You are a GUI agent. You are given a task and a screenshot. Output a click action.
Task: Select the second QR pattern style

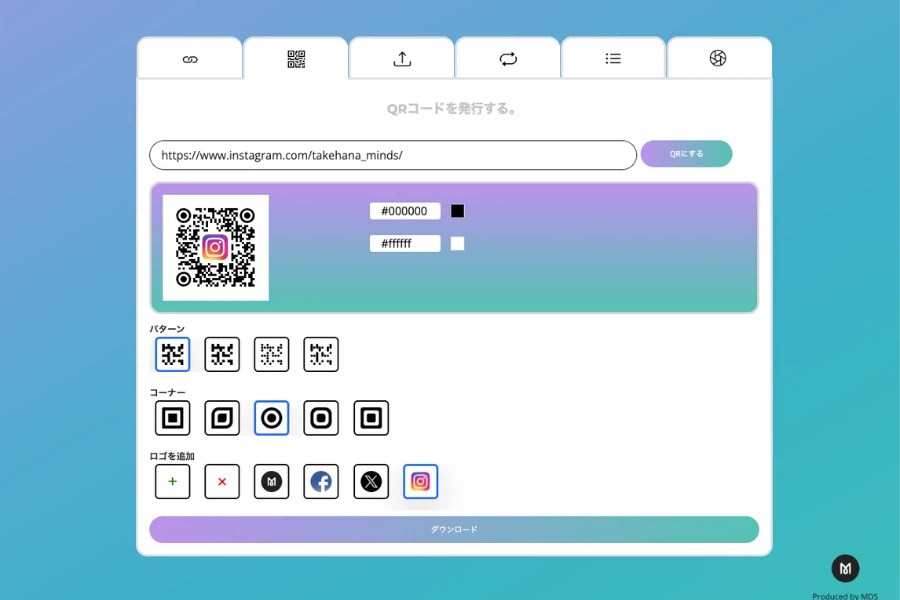pyautogui.click(x=222, y=354)
